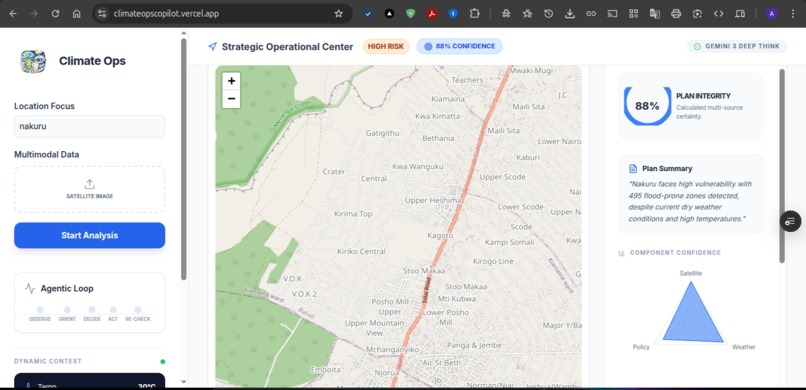Open browser downloads
The image size is (806, 390).
pos(570,14)
